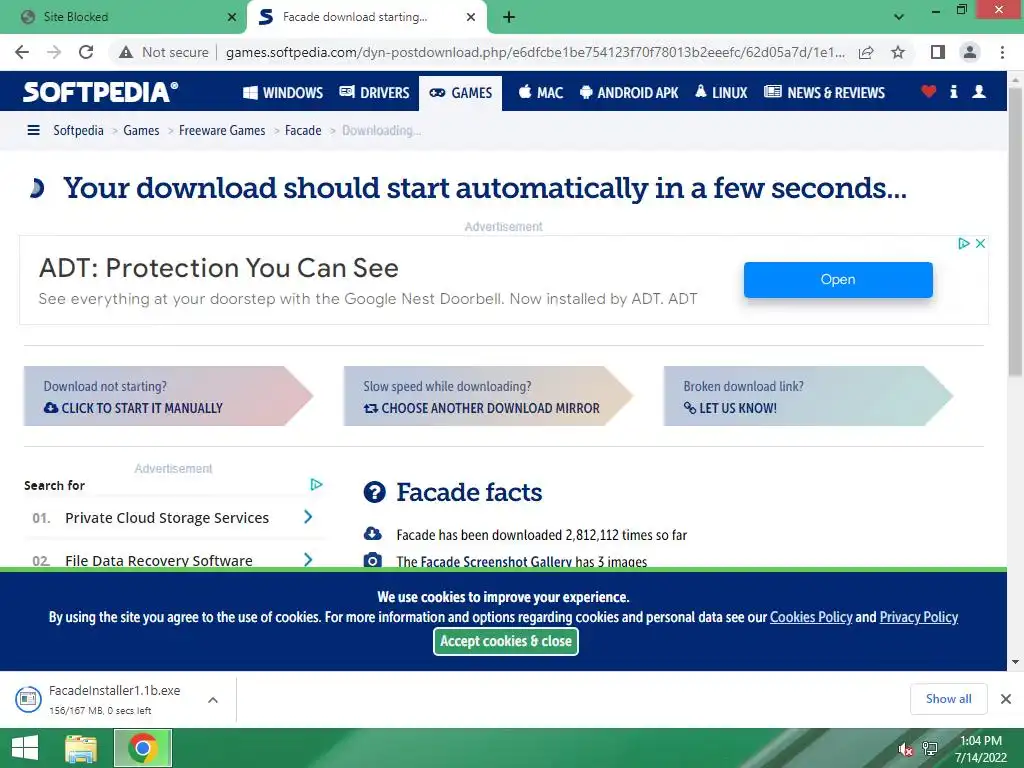Go back using the browser back arrow
Screen dimensions: 1024x768
click(22, 52)
